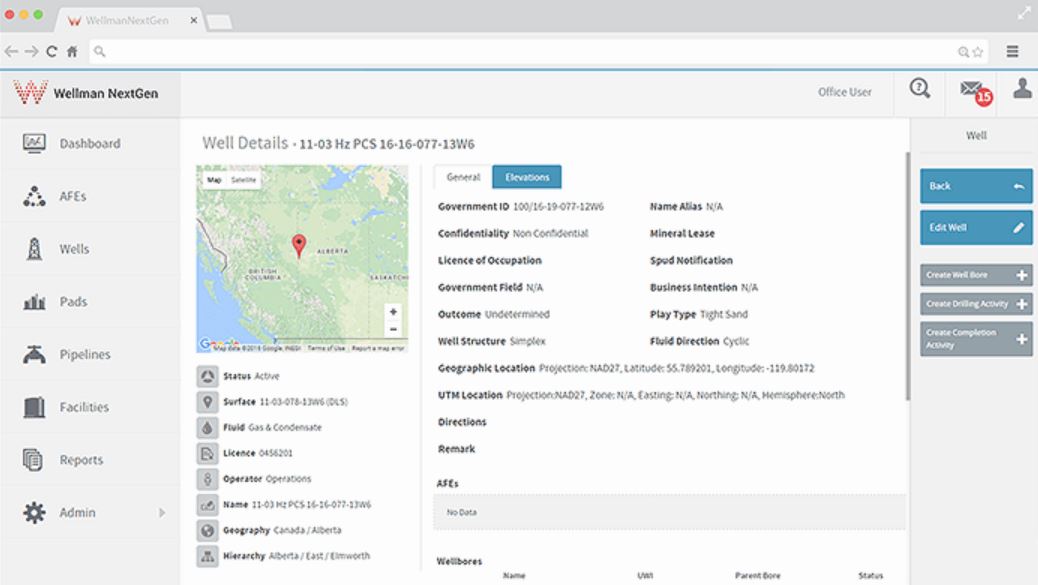Close the WellmanNextGen browser tab
The height and width of the screenshot is (585, 1038).
click(193, 21)
